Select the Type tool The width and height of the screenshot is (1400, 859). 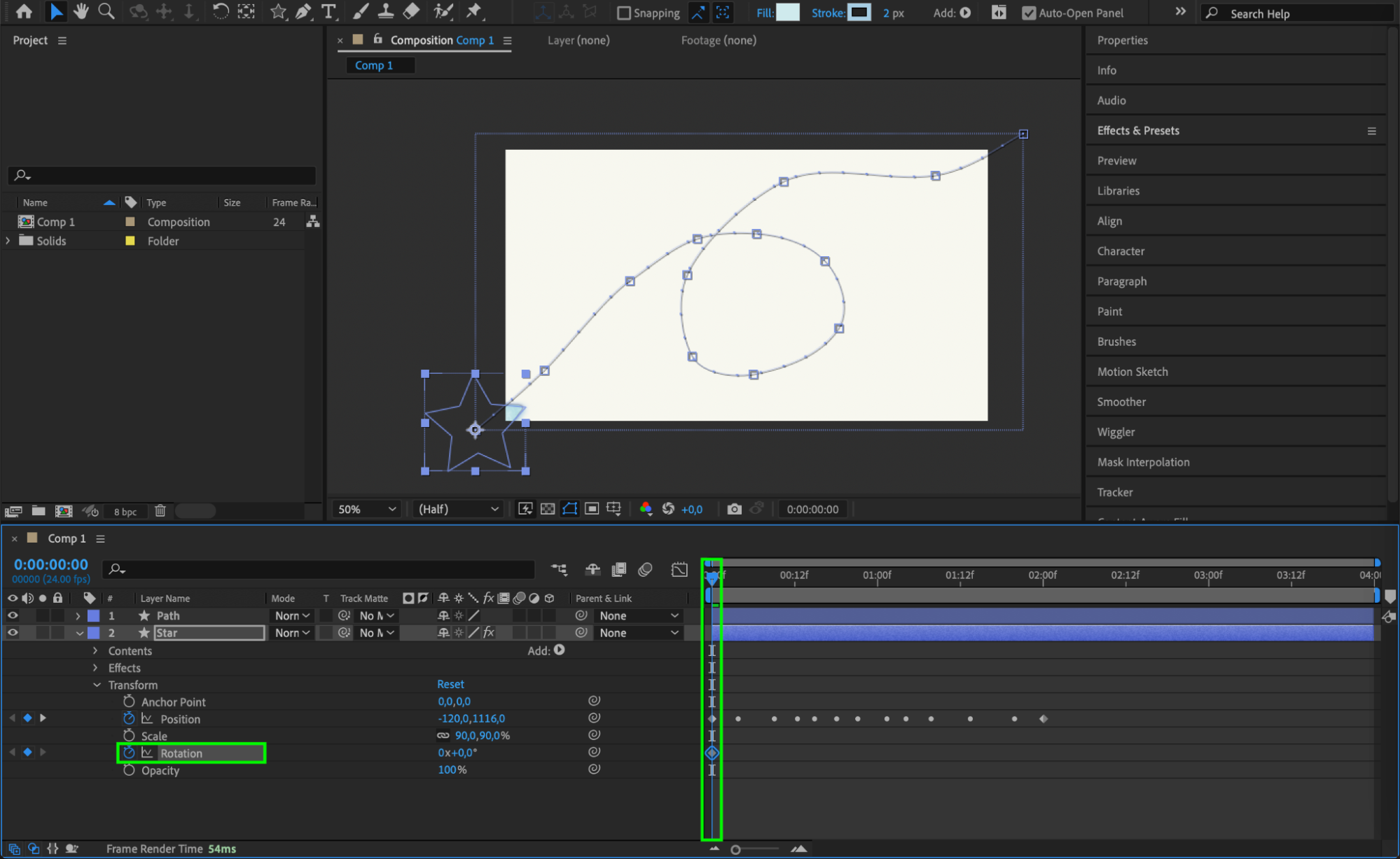point(328,11)
